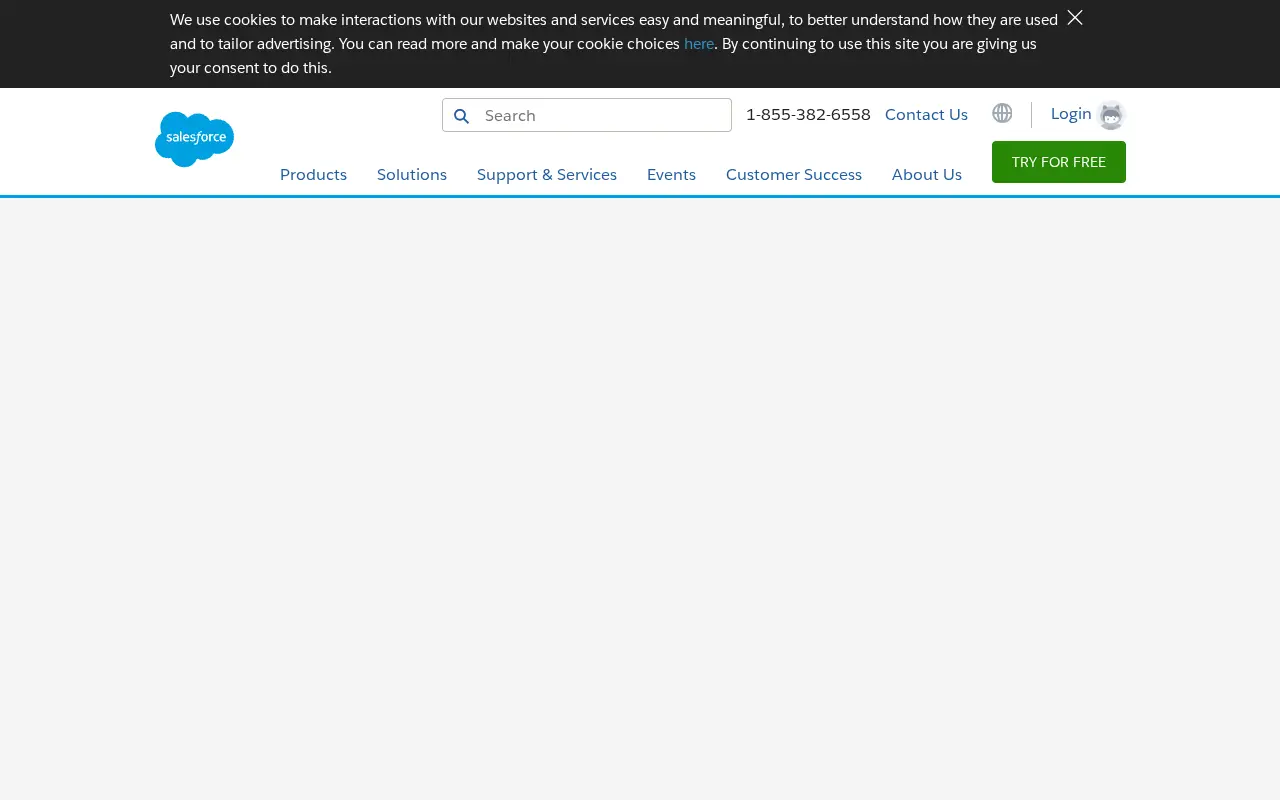This screenshot has height=800, width=1280.
Task: Open the Solutions menu
Action: coord(412,174)
